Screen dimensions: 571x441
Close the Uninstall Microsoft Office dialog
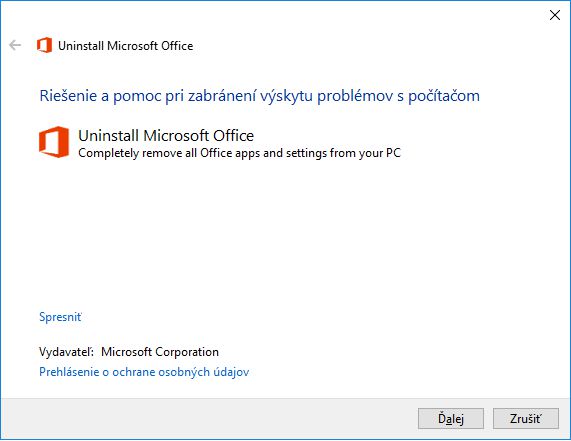point(555,15)
